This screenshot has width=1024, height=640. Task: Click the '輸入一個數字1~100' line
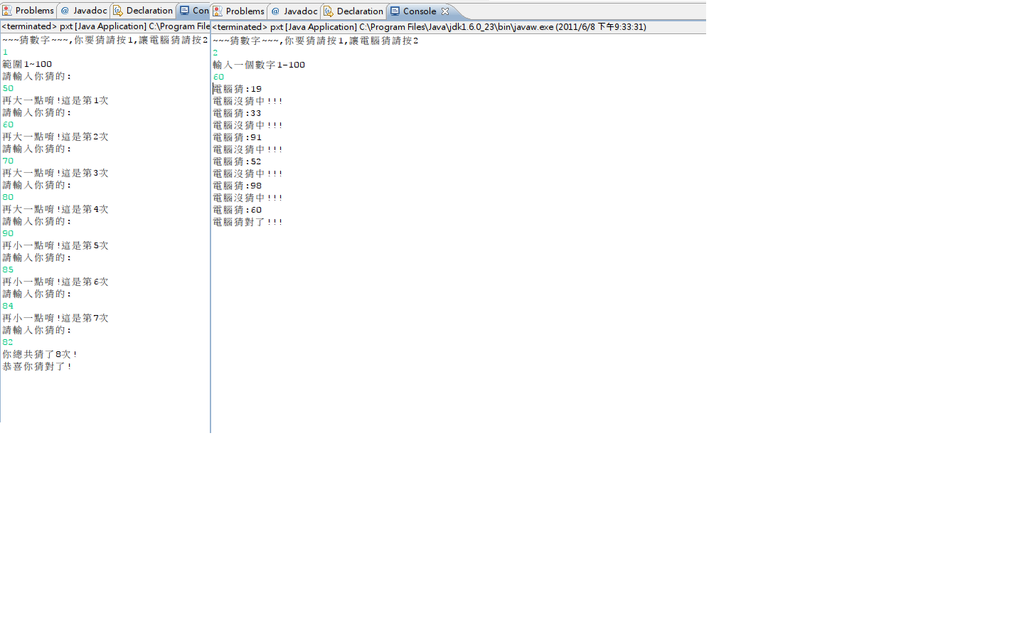click(x=259, y=65)
